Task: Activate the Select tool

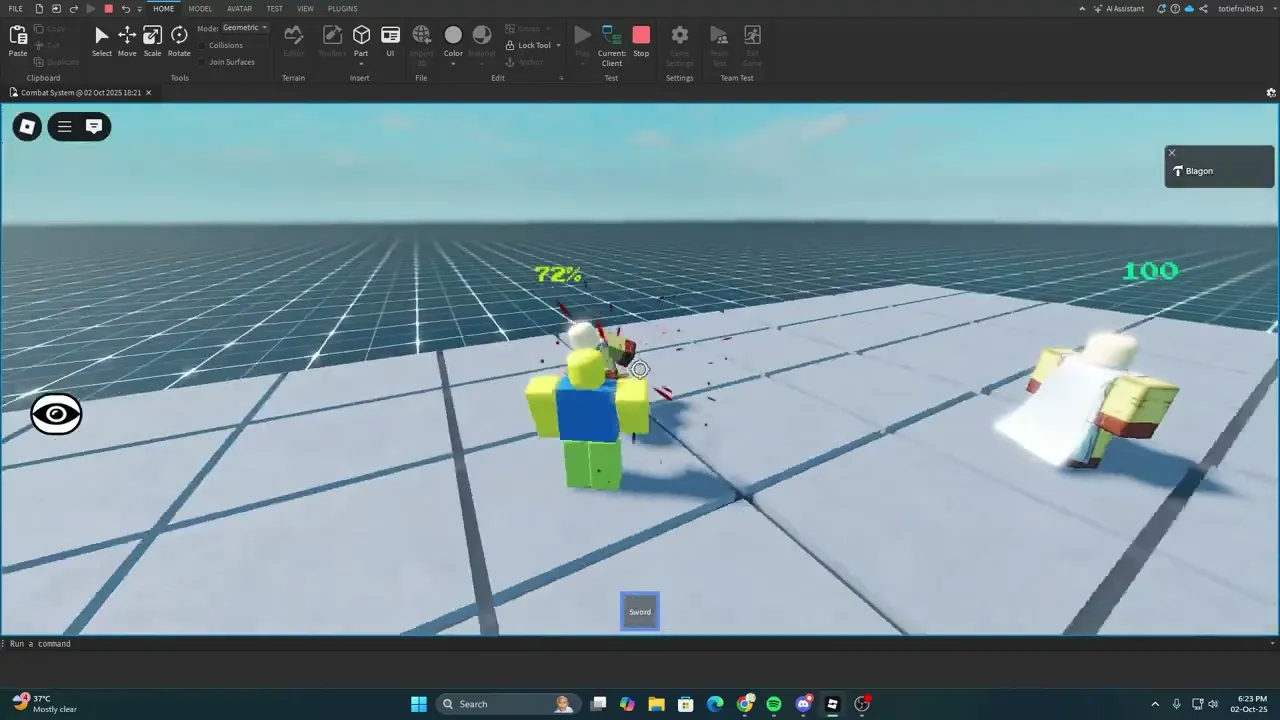Action: (x=102, y=41)
